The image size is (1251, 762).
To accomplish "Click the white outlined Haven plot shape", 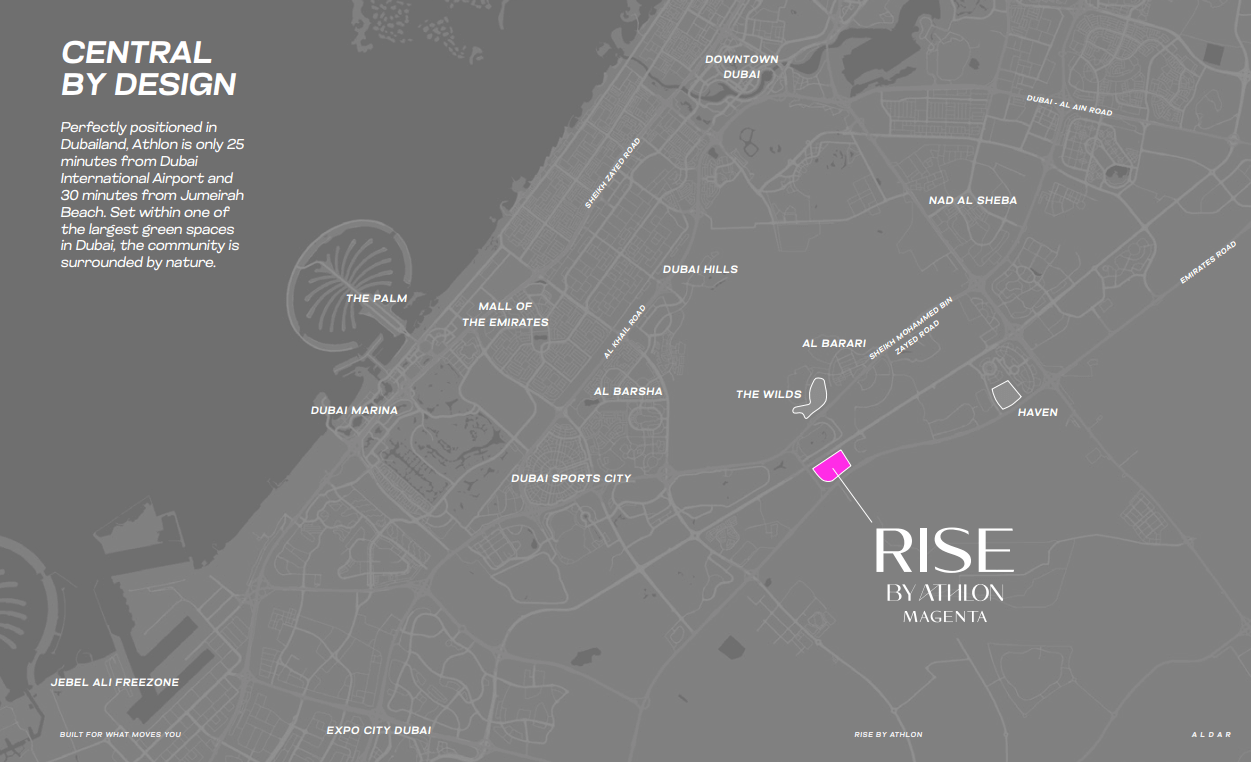I will coord(1004,395).
